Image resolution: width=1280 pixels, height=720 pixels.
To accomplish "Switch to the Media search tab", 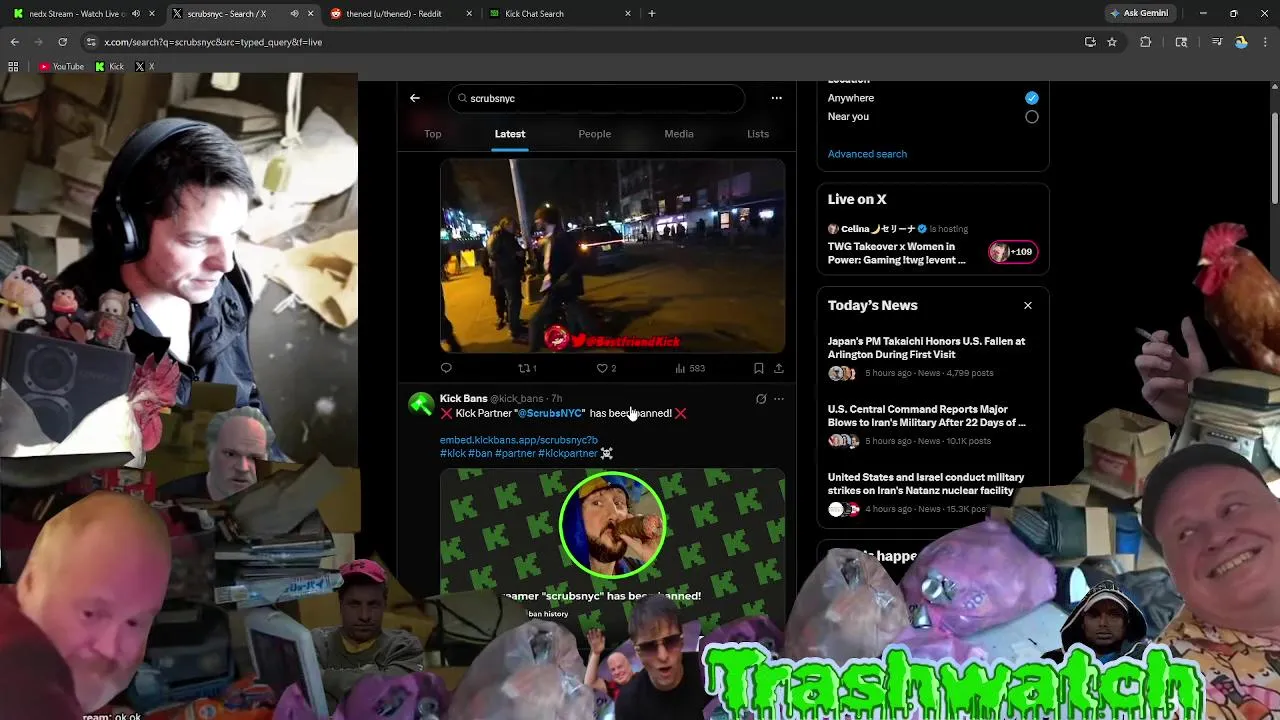I will click(x=679, y=134).
